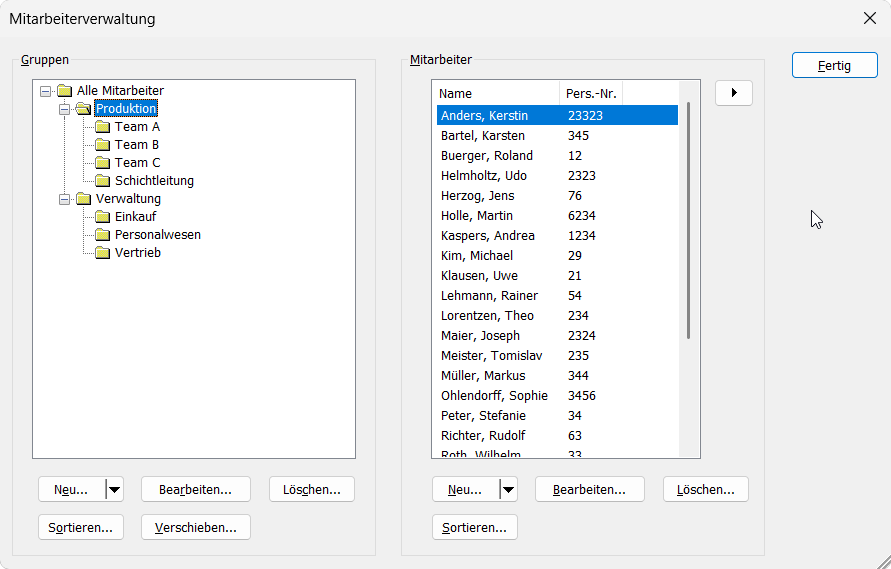Select the Team B group
This screenshot has width=891, height=569.
click(136, 145)
